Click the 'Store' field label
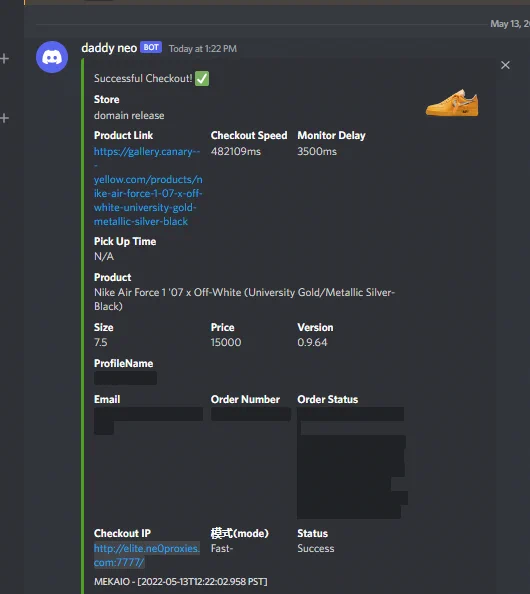530x594 pixels. pyautogui.click(x=106, y=100)
